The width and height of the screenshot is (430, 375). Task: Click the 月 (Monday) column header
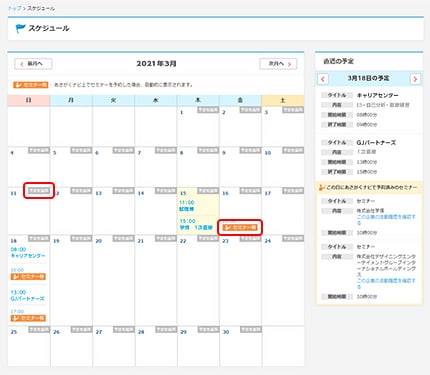(x=71, y=100)
